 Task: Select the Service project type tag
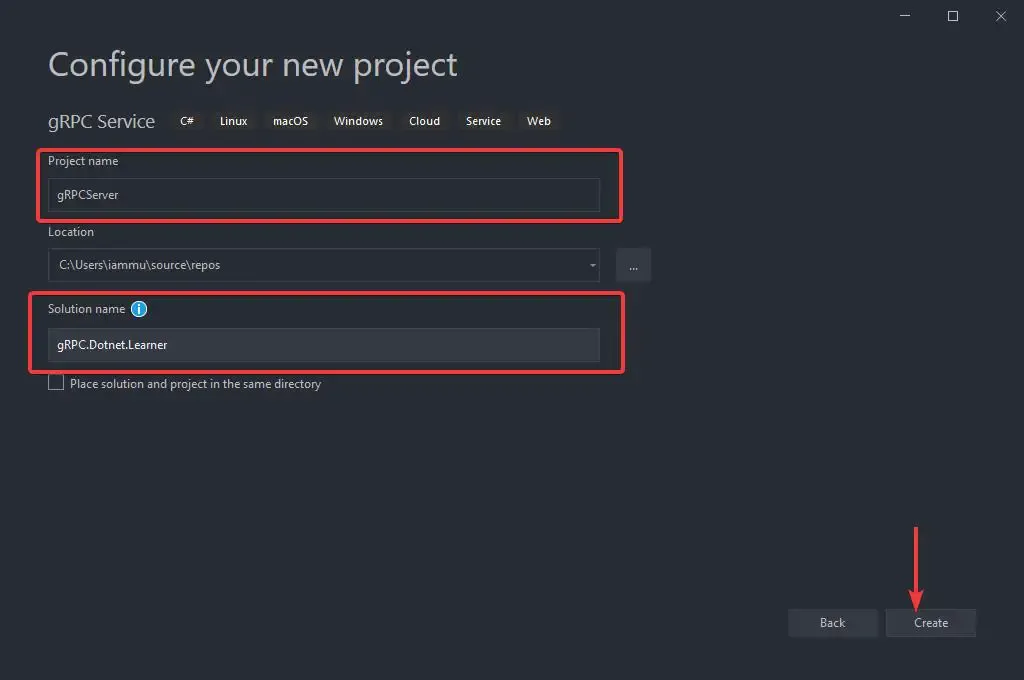(x=483, y=120)
